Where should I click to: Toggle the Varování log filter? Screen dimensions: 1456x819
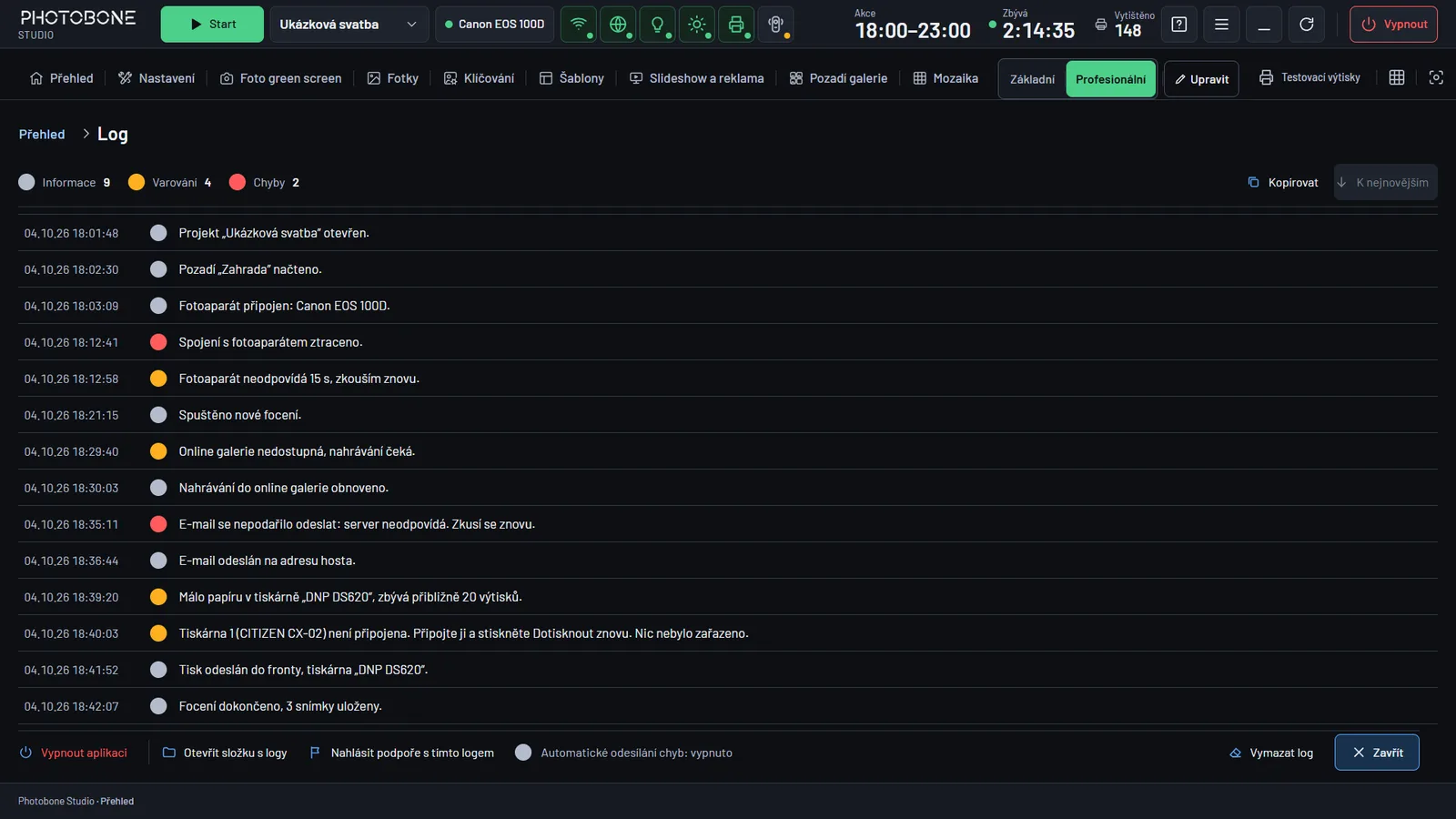click(170, 183)
